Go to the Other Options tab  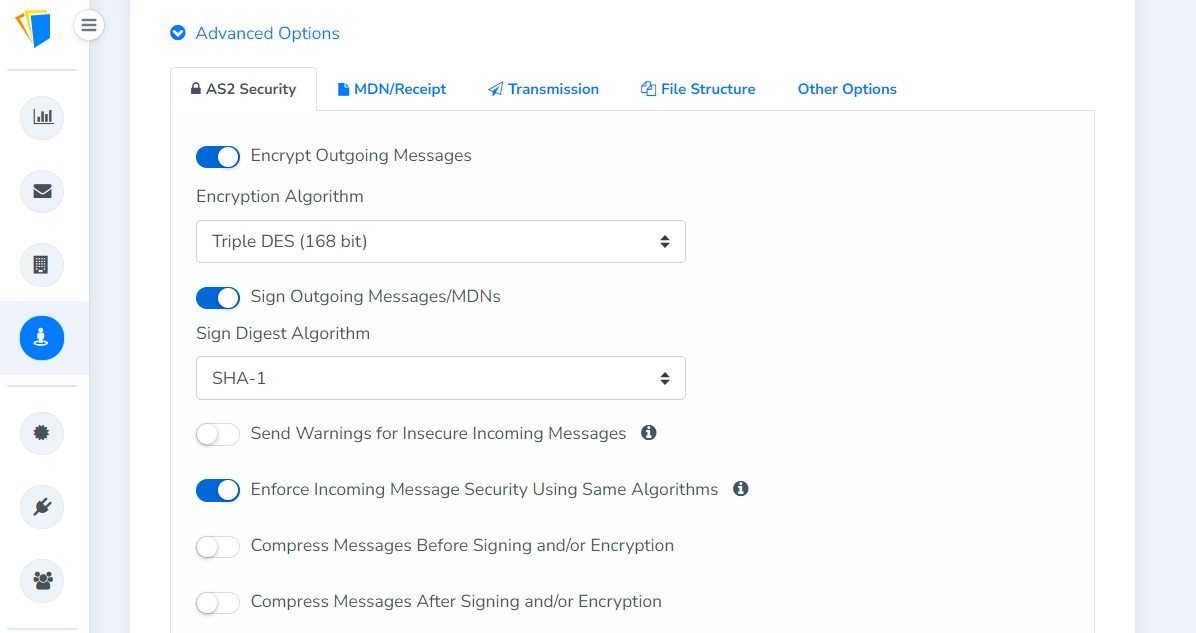[x=847, y=89]
